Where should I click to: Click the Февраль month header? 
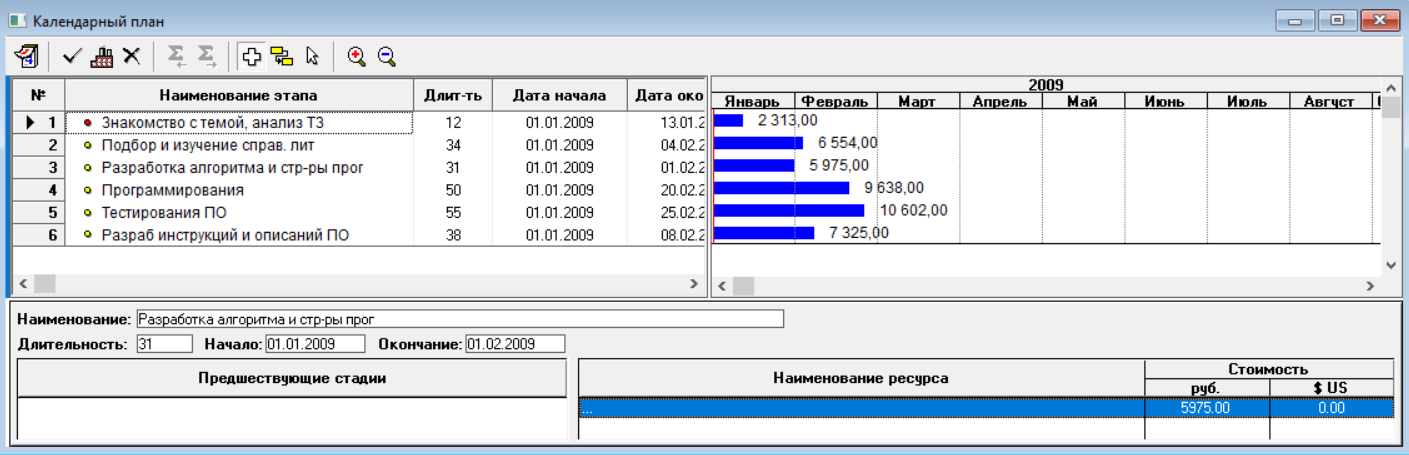(x=836, y=102)
